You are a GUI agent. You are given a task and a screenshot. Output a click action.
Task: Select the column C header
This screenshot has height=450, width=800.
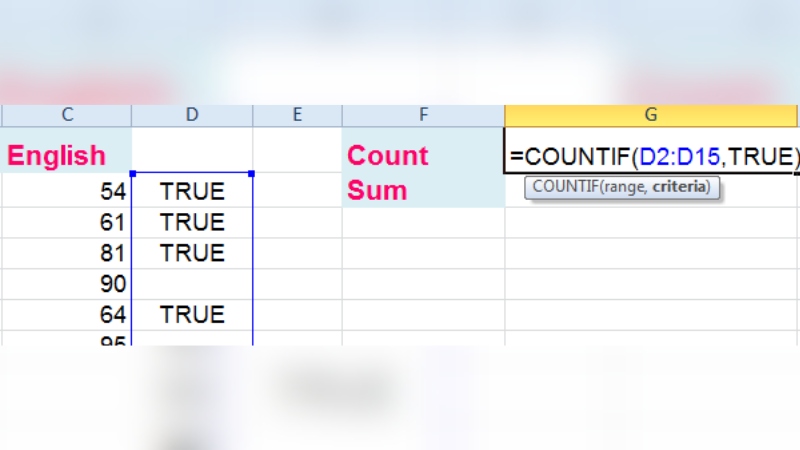click(67, 115)
